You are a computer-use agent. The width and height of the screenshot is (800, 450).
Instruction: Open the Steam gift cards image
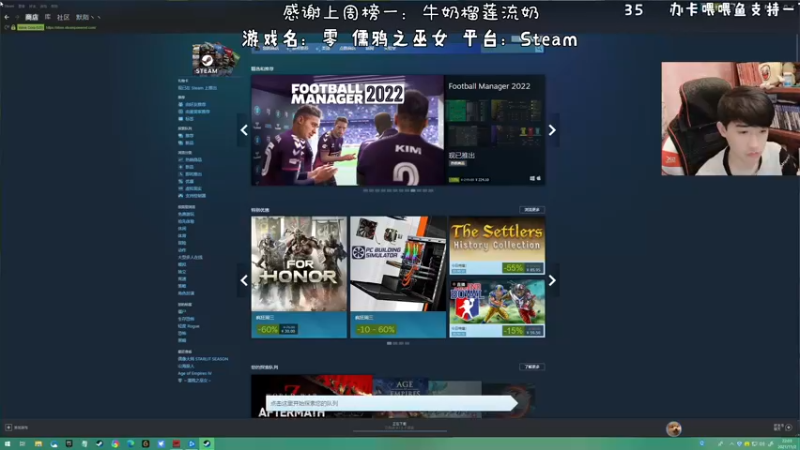pyautogui.click(x=214, y=58)
